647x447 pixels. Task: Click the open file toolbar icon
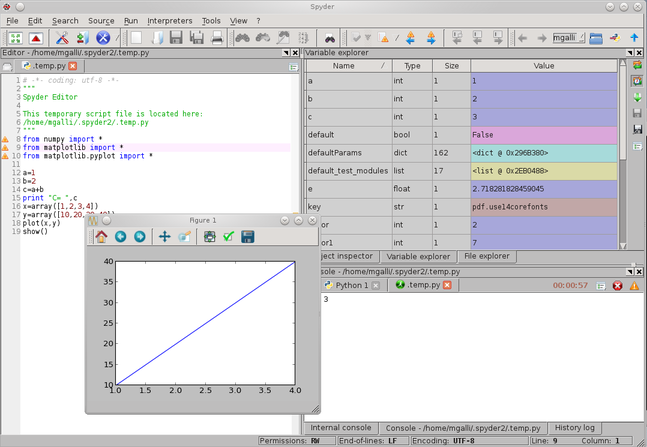[157, 38]
